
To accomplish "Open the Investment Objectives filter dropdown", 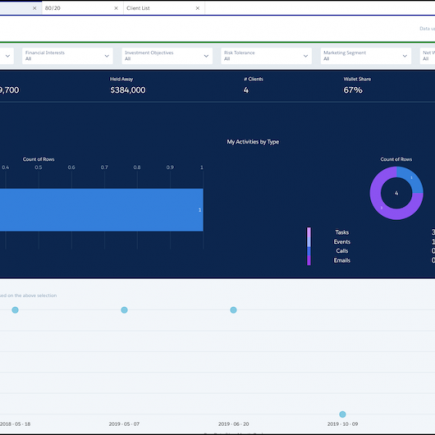I will [x=167, y=56].
